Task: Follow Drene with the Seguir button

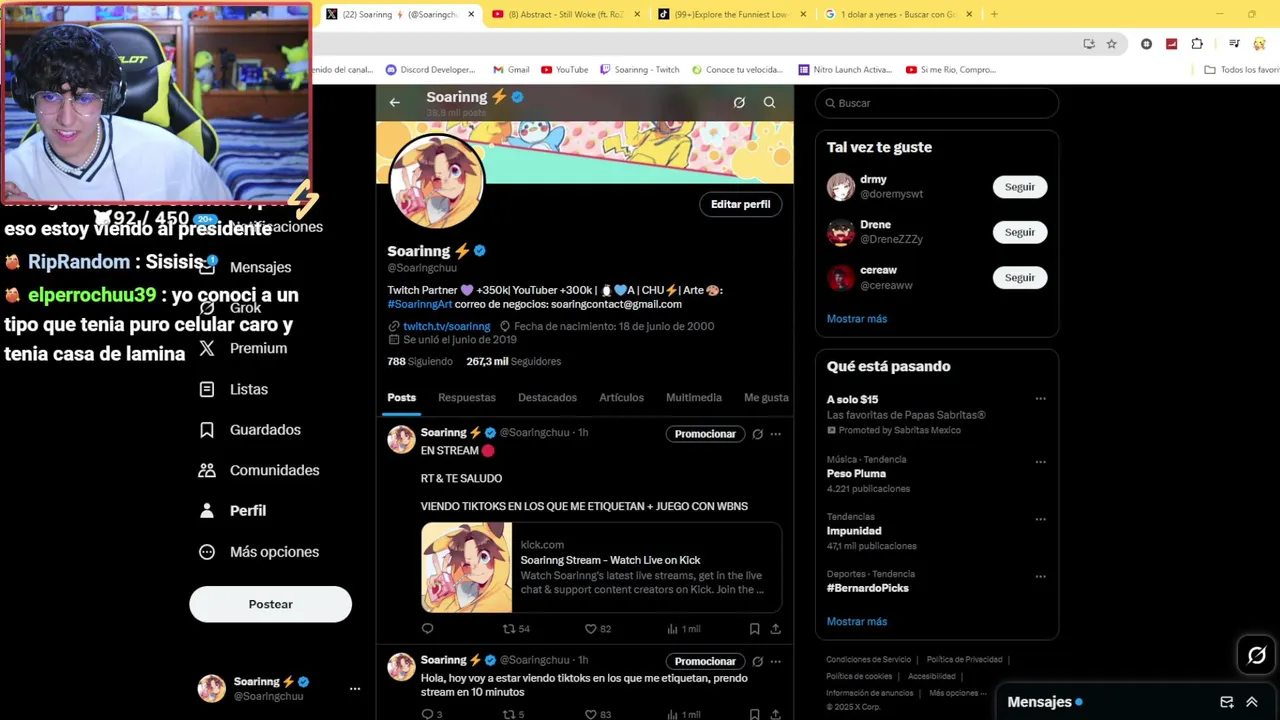Action: [1020, 232]
